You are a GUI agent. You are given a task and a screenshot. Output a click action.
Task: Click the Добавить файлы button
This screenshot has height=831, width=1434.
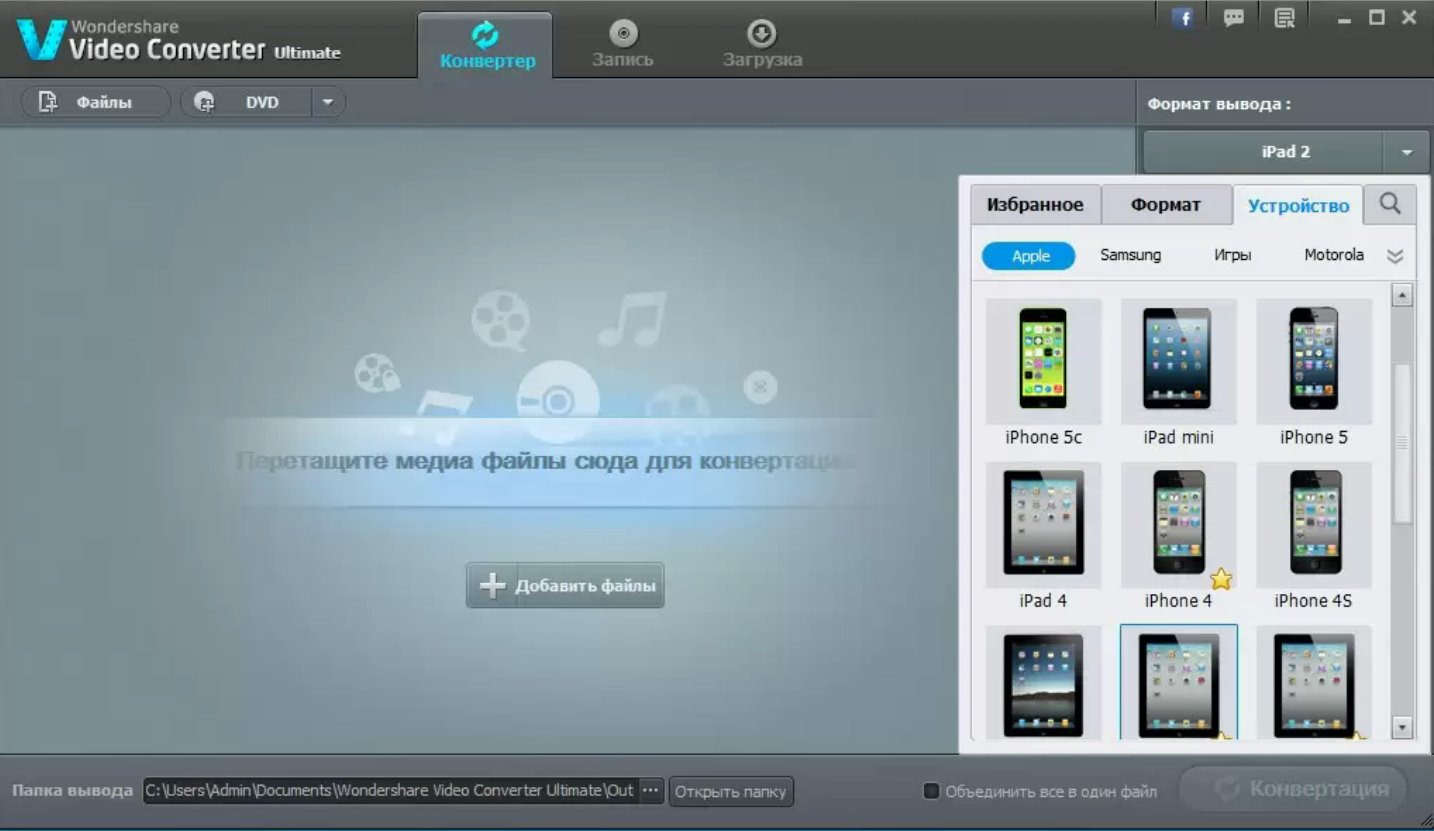(565, 586)
